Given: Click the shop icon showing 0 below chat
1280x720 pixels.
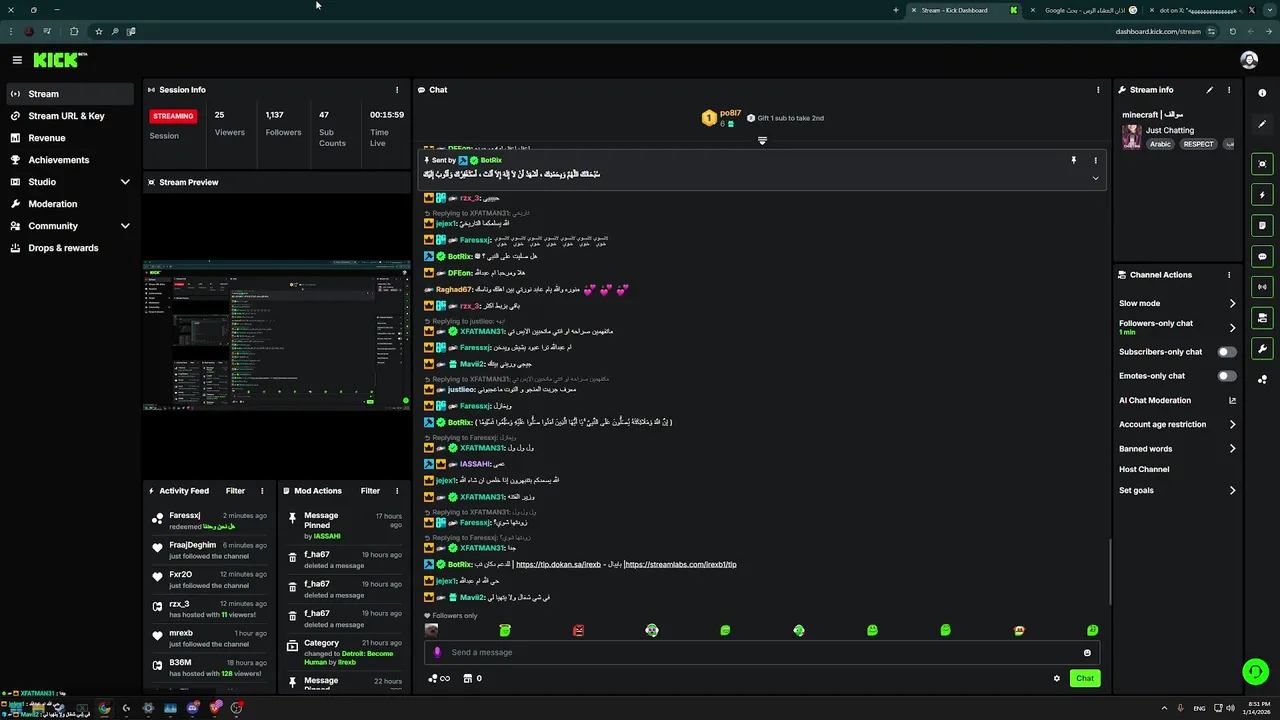Looking at the screenshot, I should (x=473, y=678).
